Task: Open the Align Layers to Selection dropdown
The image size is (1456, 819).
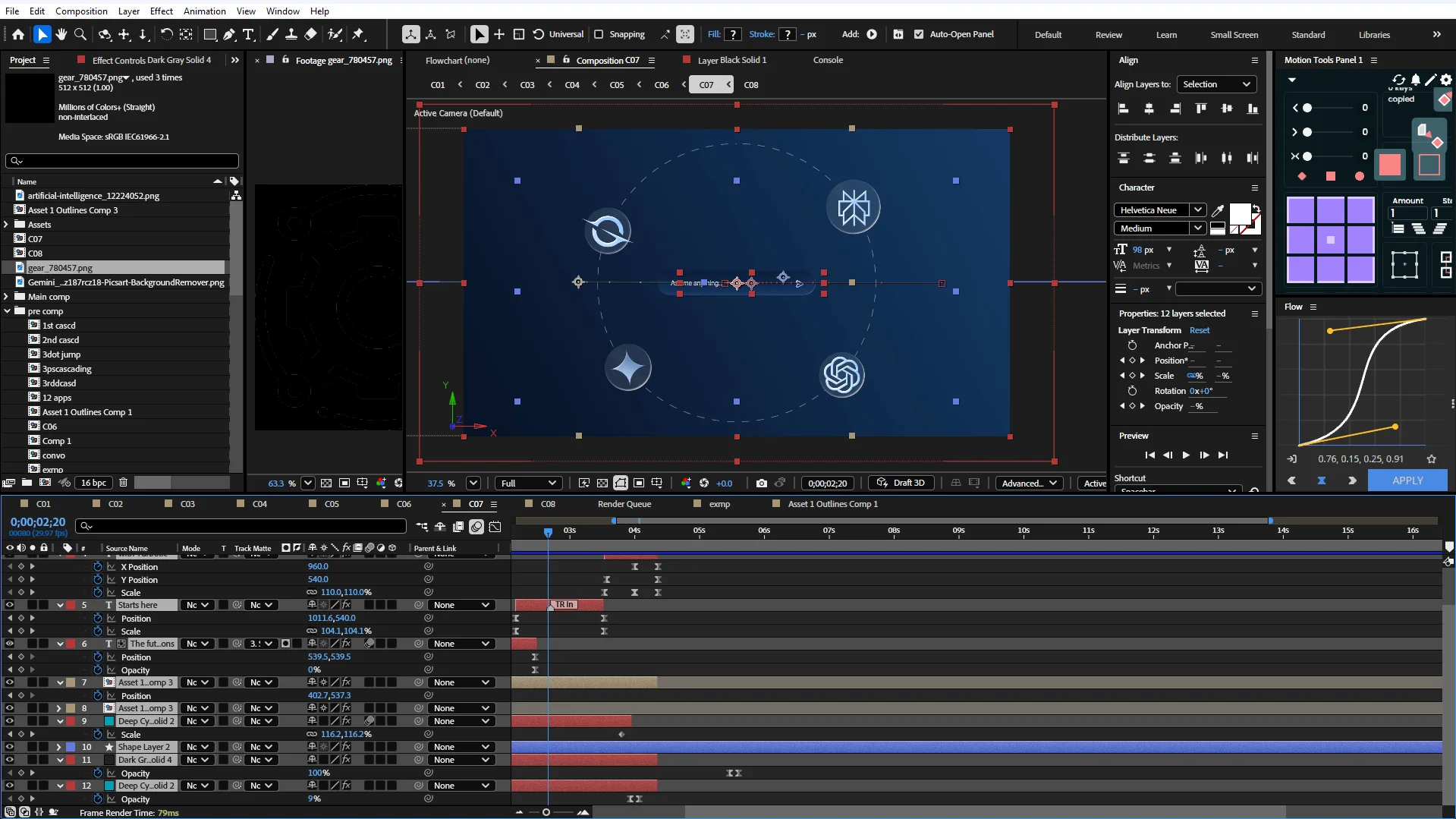Action: (x=1216, y=84)
